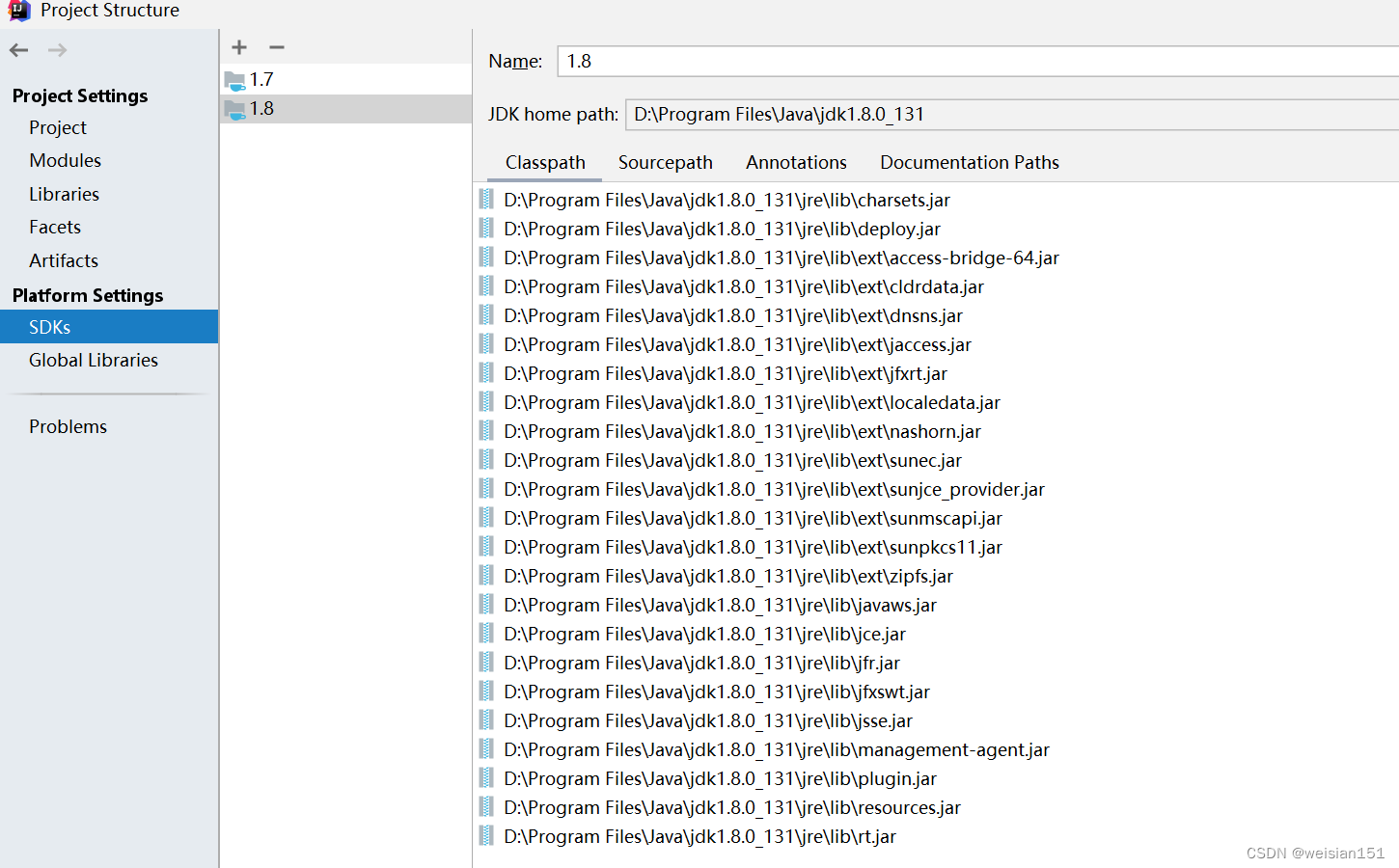Select SDK 1.8 in the list
The height and width of the screenshot is (868, 1399).
pos(345,108)
